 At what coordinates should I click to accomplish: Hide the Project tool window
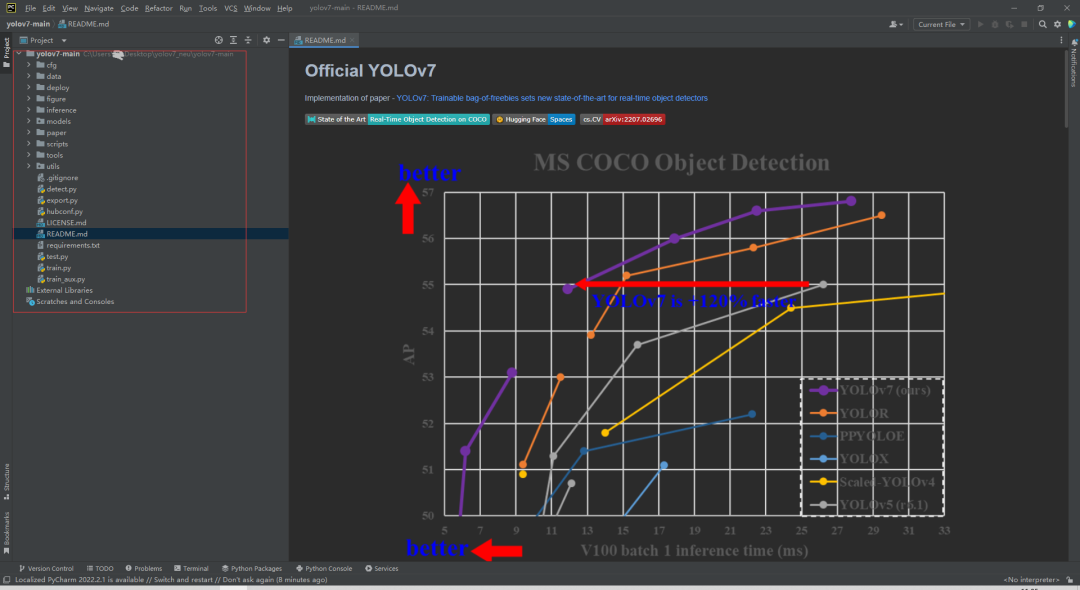tap(281, 40)
